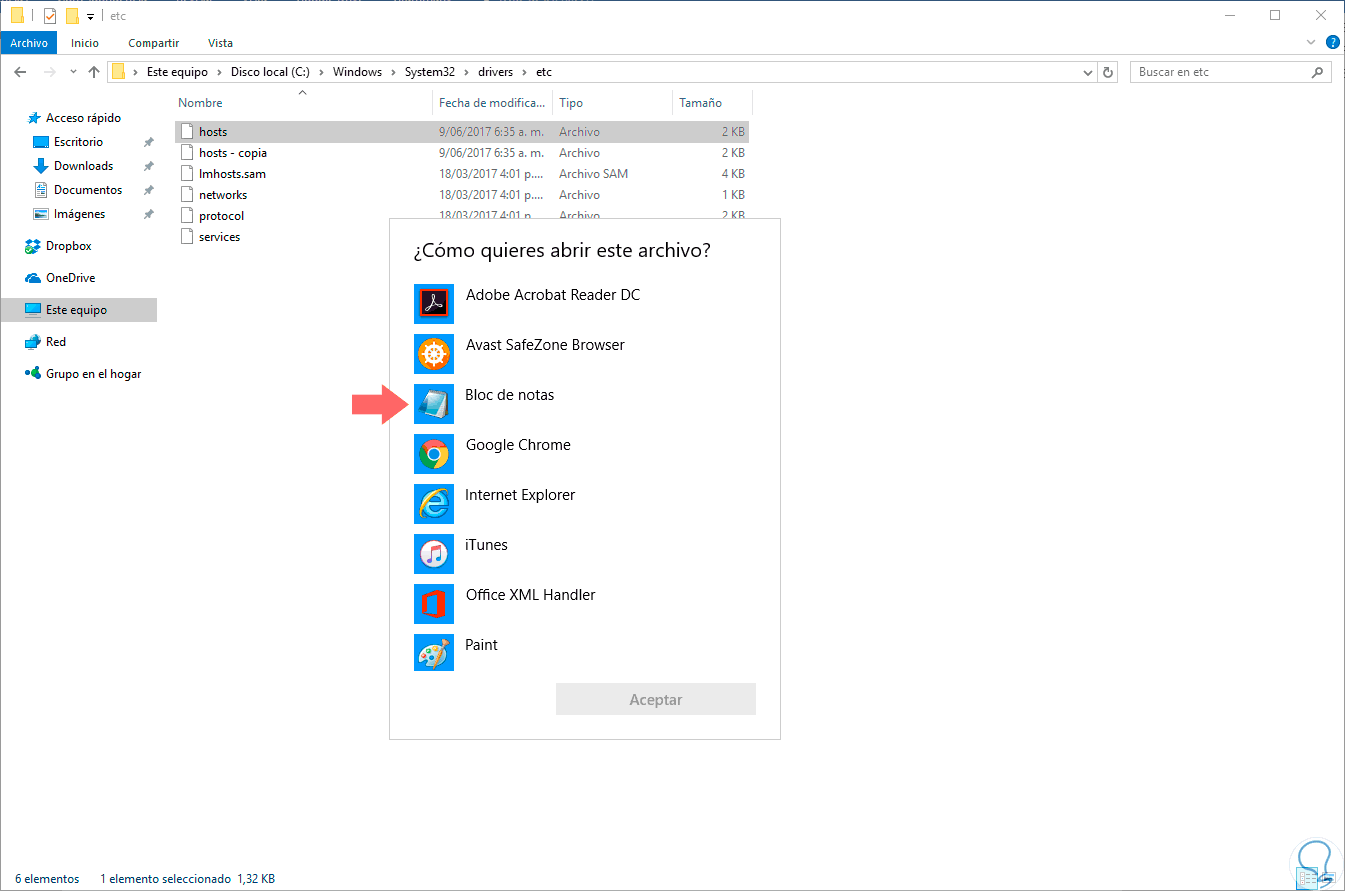Select the lmhosts.sam file
Viewport: 1345px width, 891px height.
coord(232,174)
